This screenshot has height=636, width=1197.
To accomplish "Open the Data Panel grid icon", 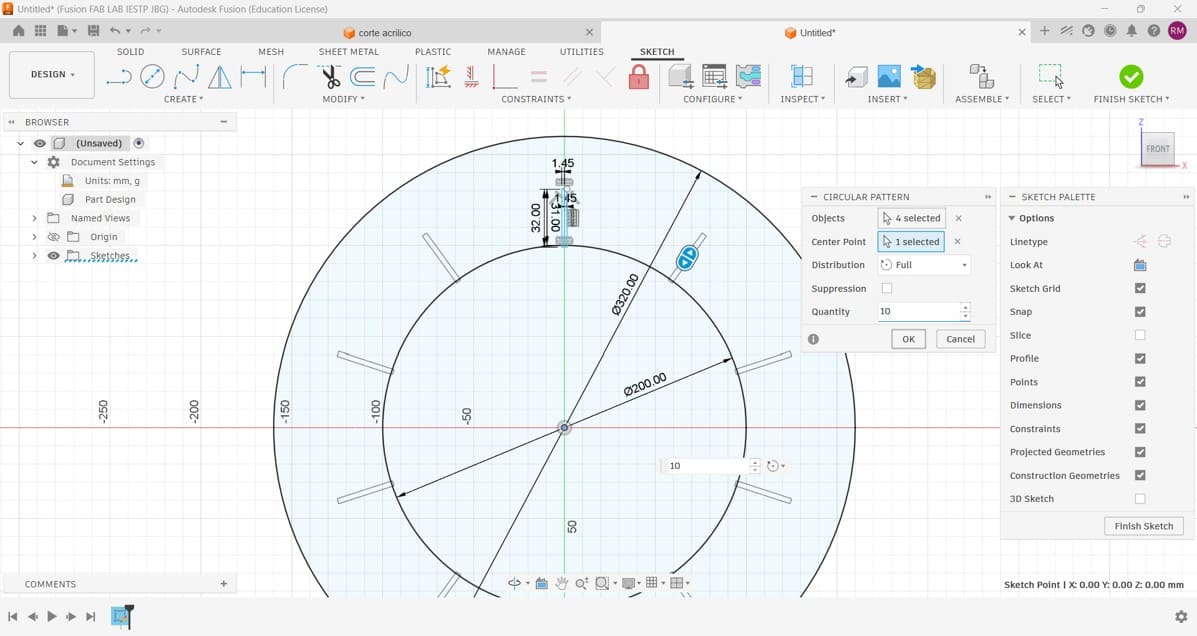I will [40, 31].
